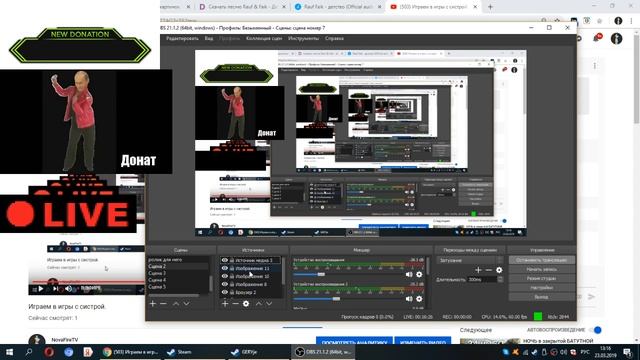The width and height of the screenshot is (640, 360).
Task: Move source up arrow in Sources panel
Action: tap(259, 304)
